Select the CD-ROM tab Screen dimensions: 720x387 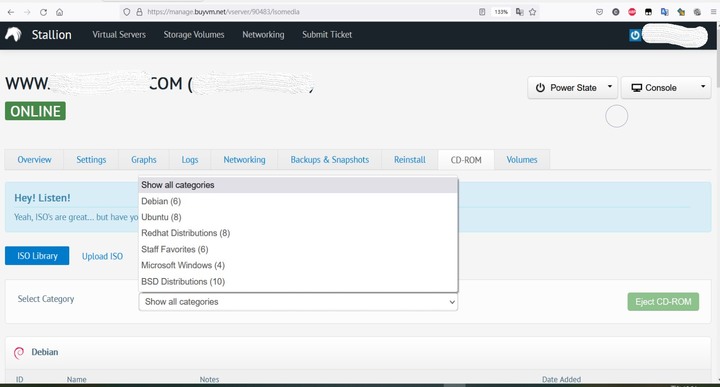(x=466, y=160)
